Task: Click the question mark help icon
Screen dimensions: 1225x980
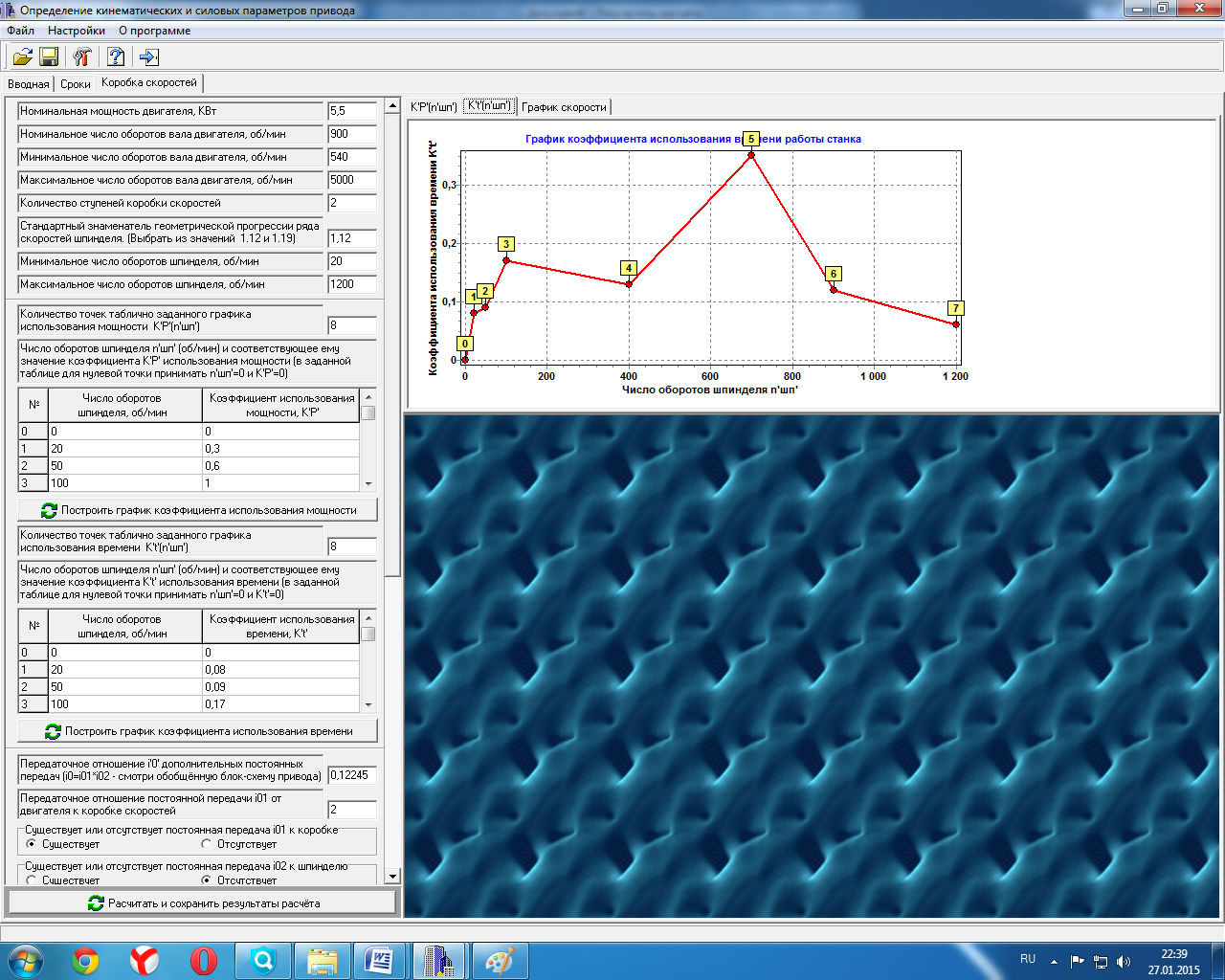Action: point(116,57)
